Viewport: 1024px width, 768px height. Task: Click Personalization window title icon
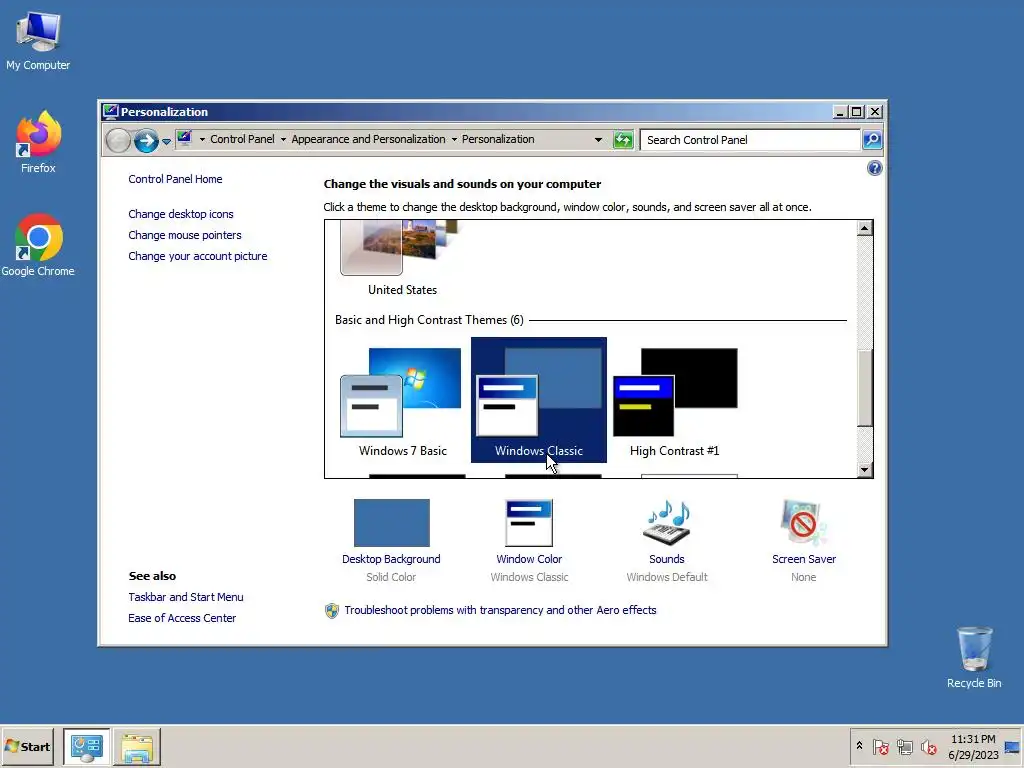click(110, 112)
